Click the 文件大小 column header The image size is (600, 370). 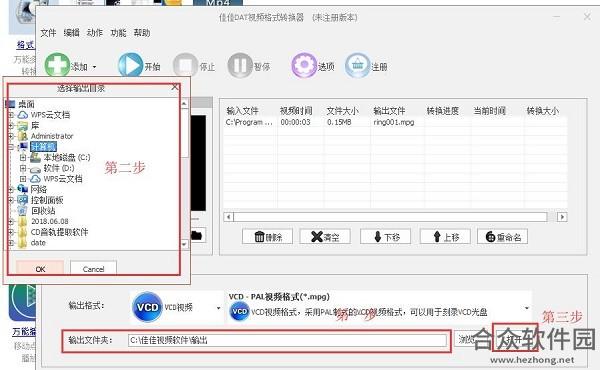342,111
